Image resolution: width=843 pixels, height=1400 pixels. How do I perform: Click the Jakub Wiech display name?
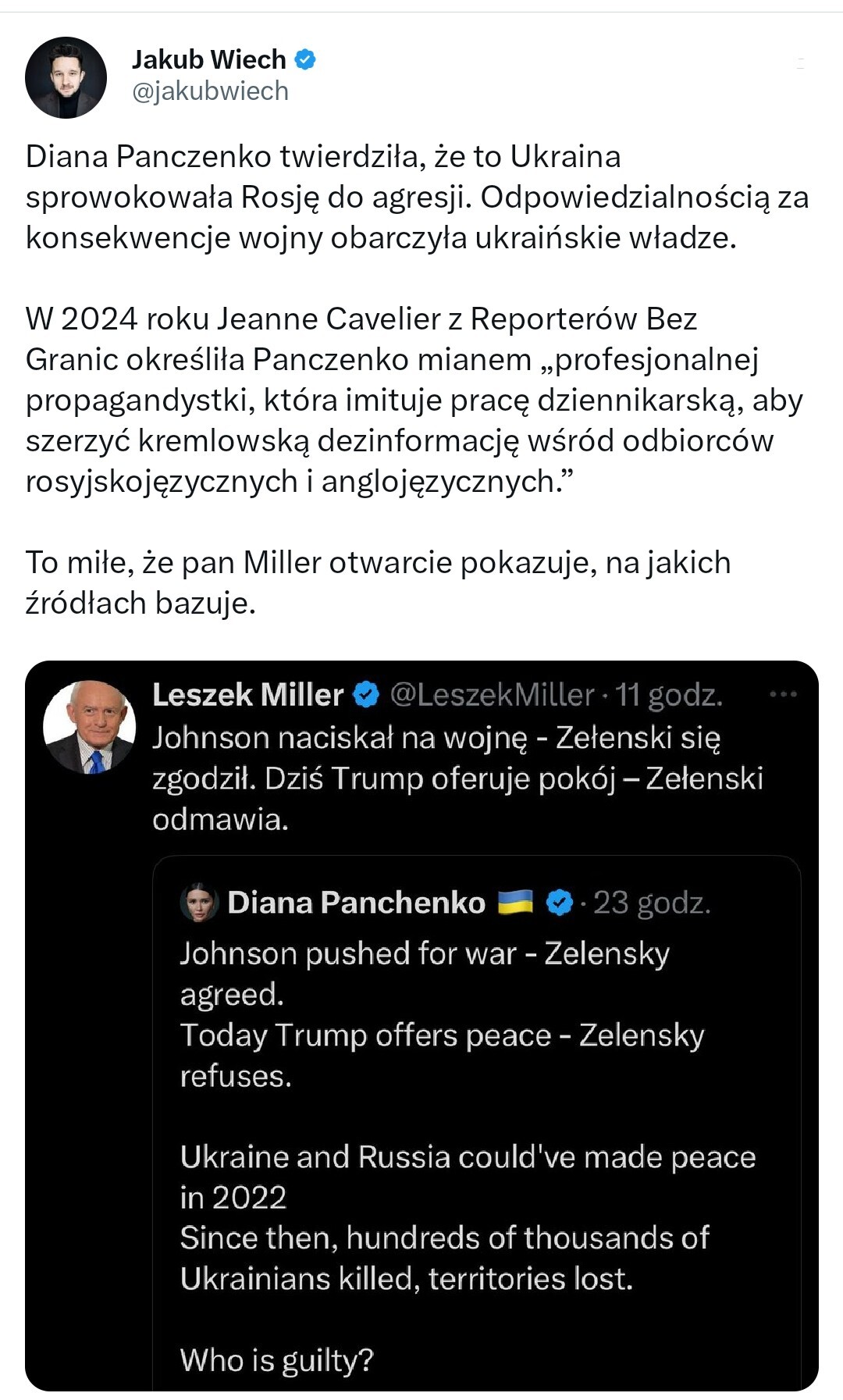click(208, 59)
